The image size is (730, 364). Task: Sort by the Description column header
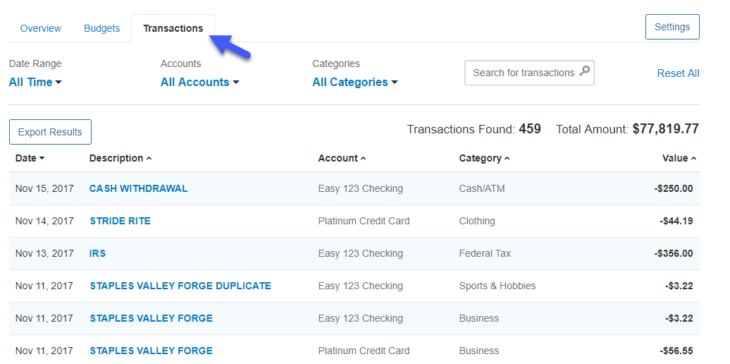click(121, 158)
